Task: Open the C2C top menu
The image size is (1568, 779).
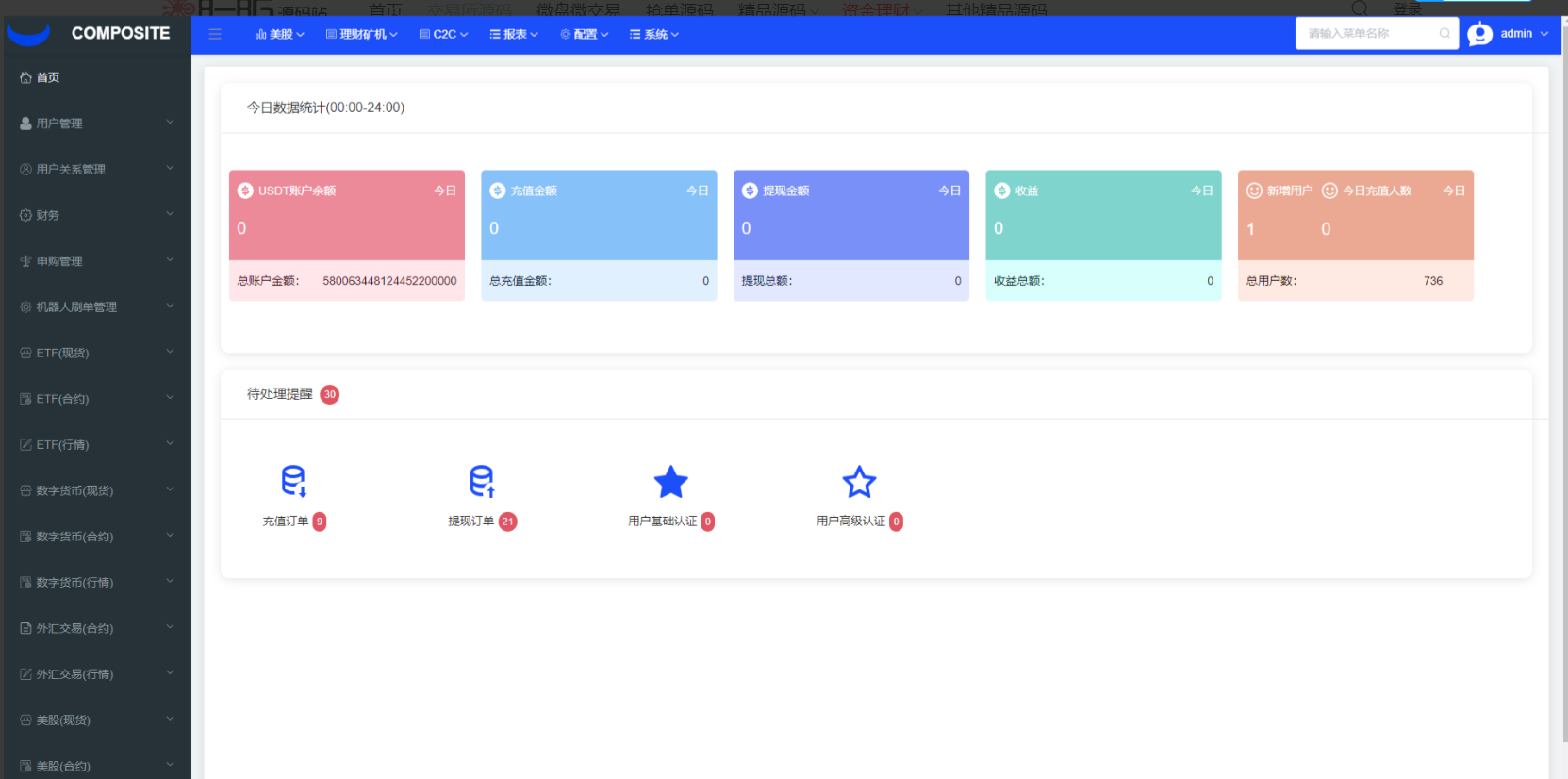Action: [x=444, y=34]
